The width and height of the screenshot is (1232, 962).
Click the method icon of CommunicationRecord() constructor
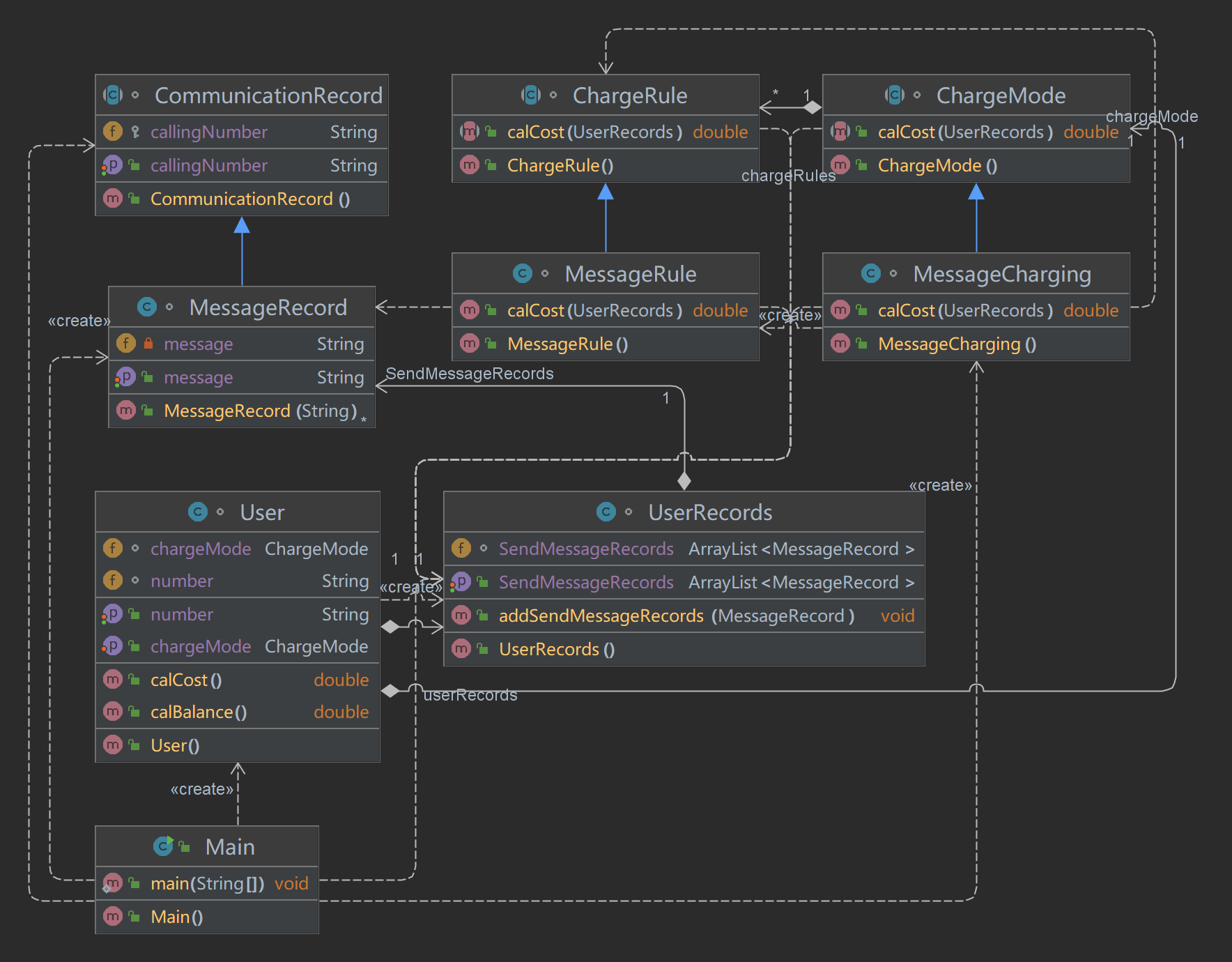pos(113,198)
